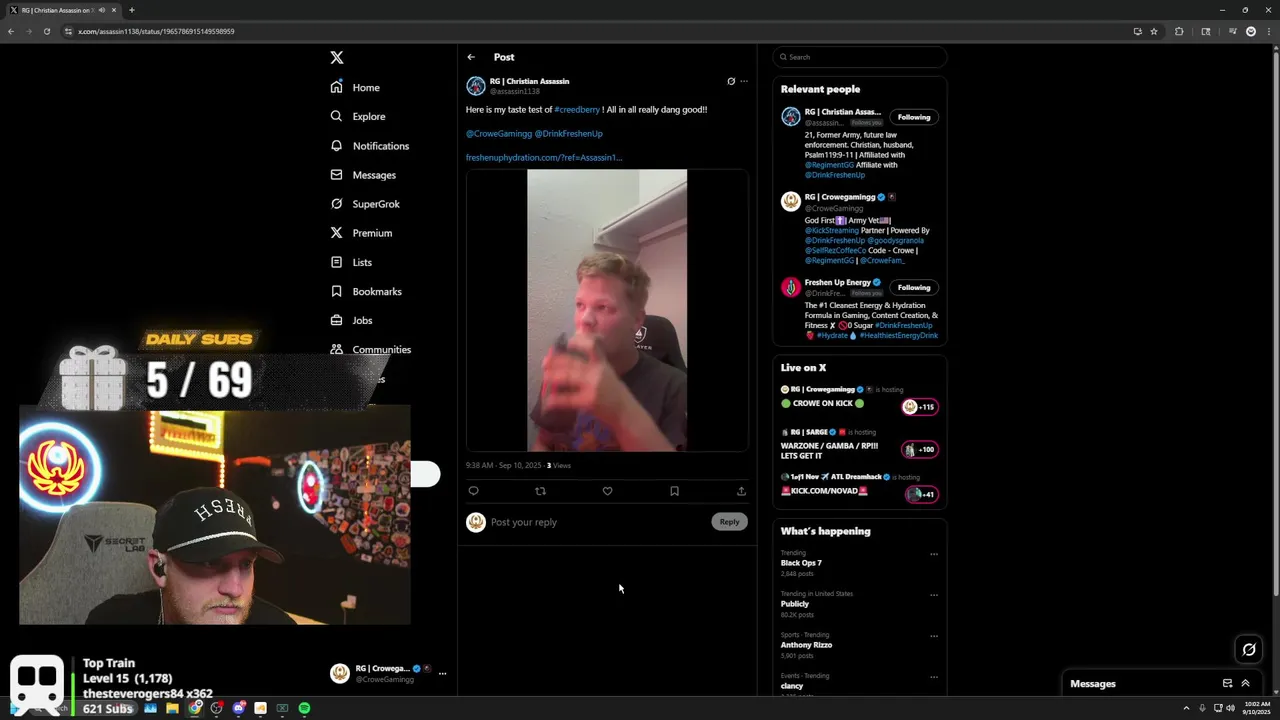Open more options for clancy trend

coord(934,677)
